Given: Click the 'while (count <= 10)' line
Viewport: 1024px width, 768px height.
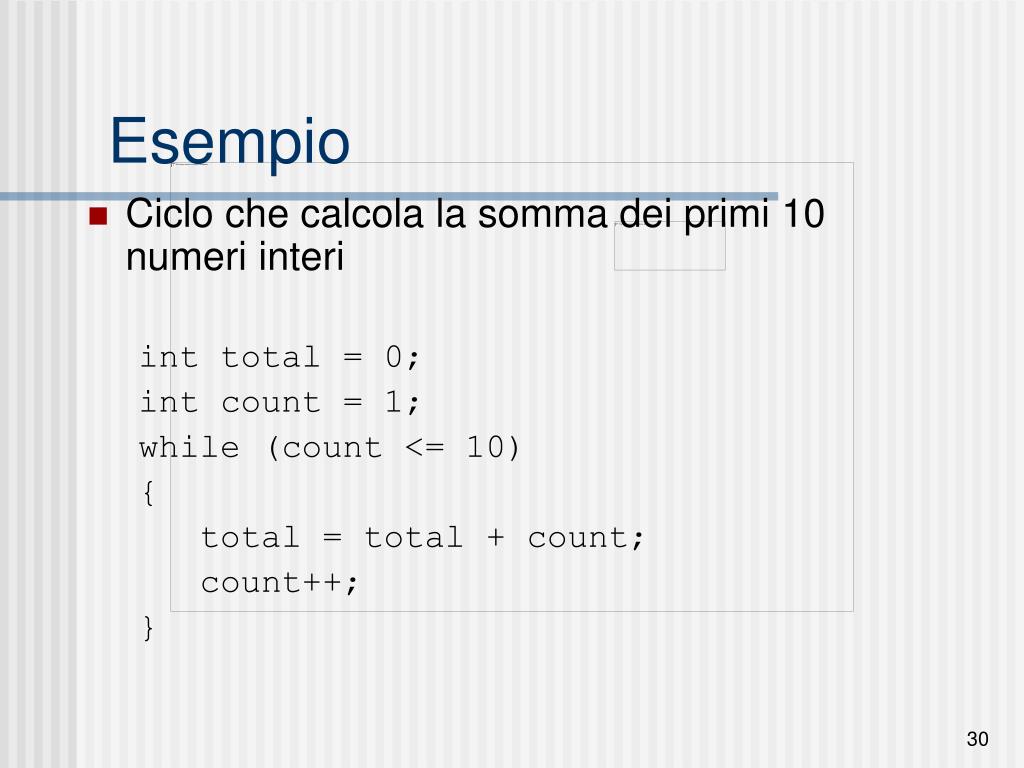Looking at the screenshot, I should 330,448.
